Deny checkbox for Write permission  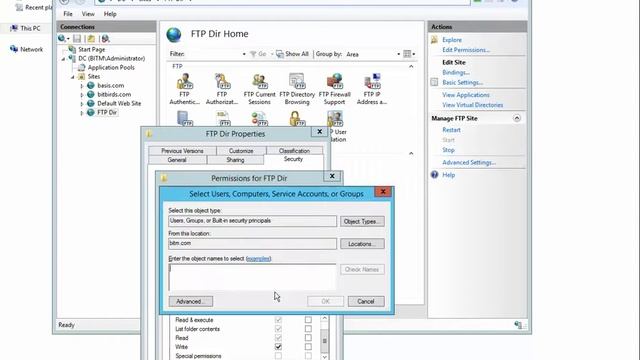click(x=308, y=347)
